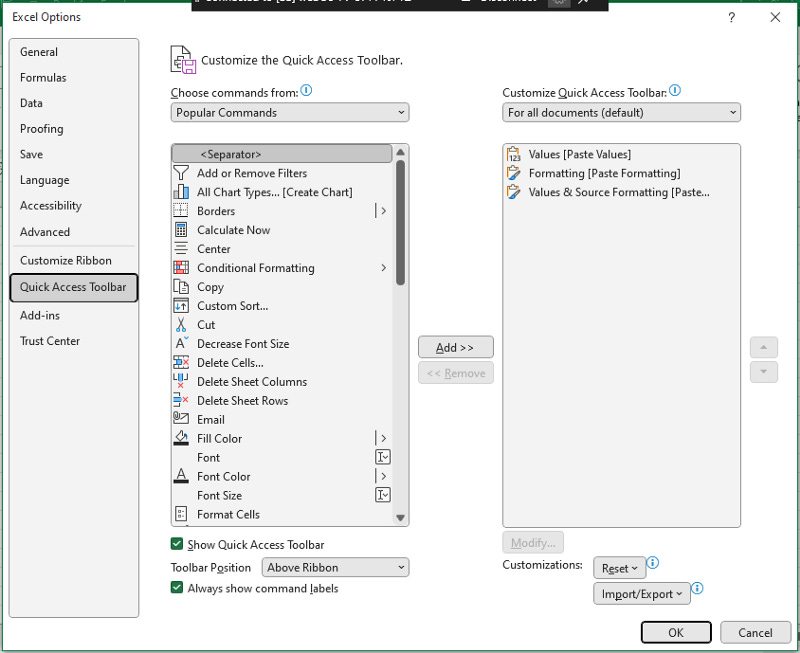Image resolution: width=800 pixels, height=653 pixels.
Task: Click the Delete Sheet Columns icon
Action: pyautogui.click(x=181, y=381)
